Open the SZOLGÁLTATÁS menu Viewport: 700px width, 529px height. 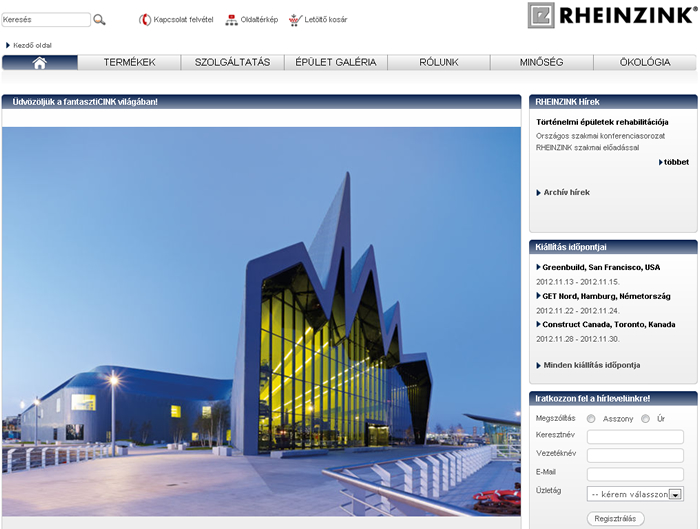coord(233,62)
